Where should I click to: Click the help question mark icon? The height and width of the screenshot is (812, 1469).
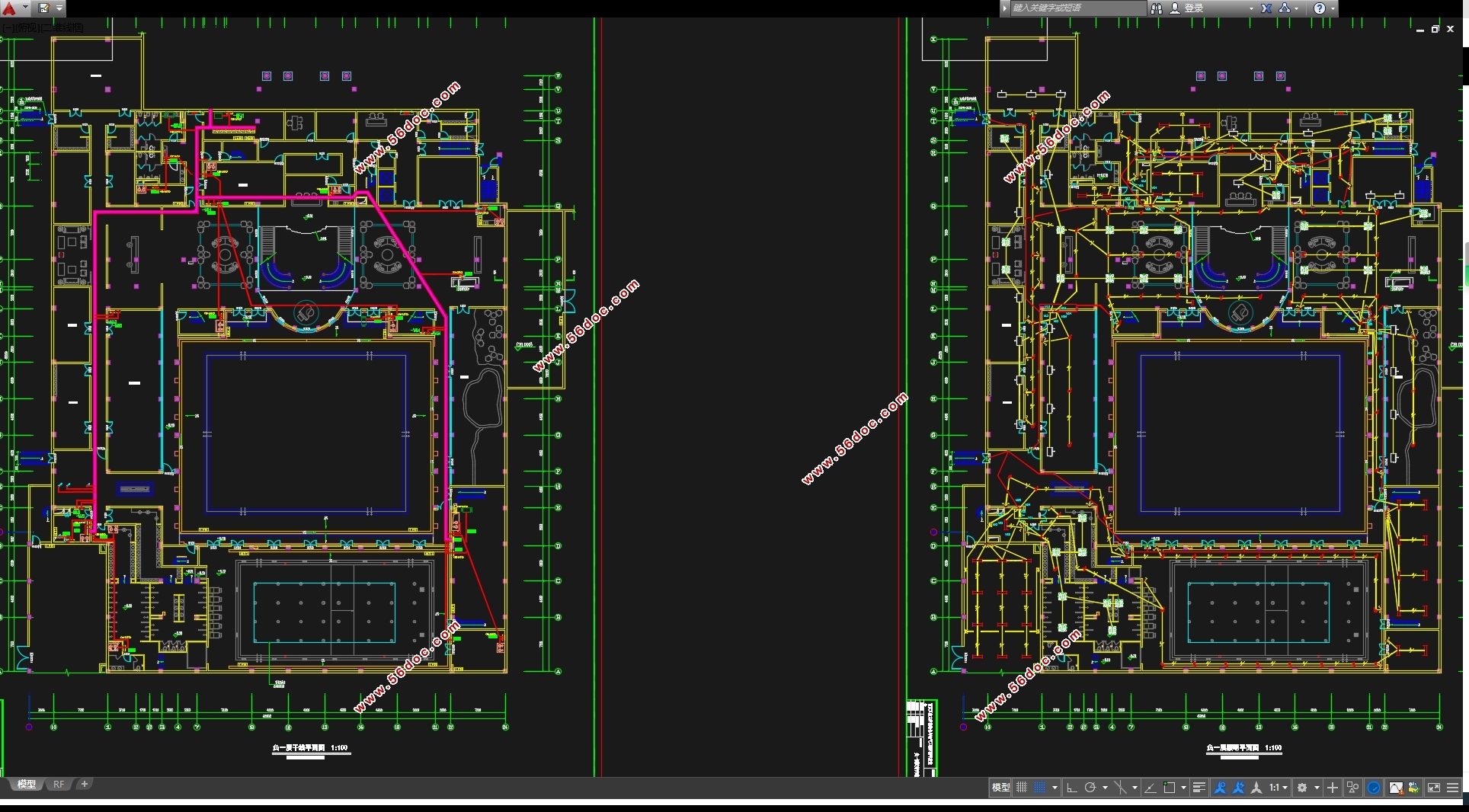tap(1320, 8)
